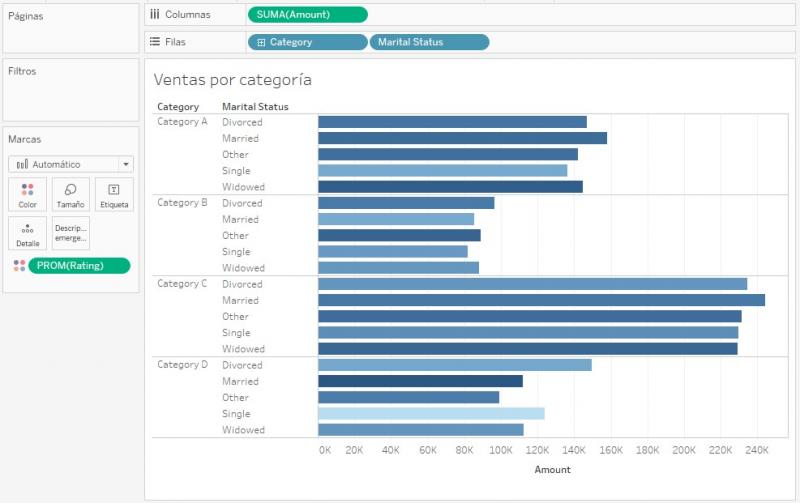This screenshot has height=503, width=800.
Task: Click the Columnas shelf icon
Action: point(155,14)
